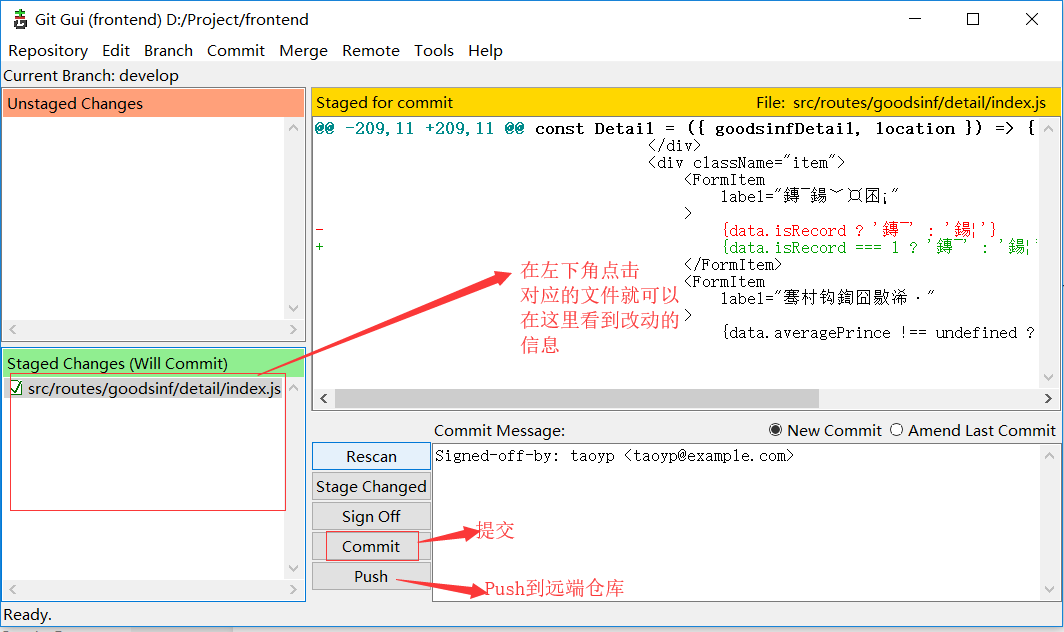The image size is (1064, 632).
Task: Click diff view scroll down arrow
Action: click(x=1048, y=377)
